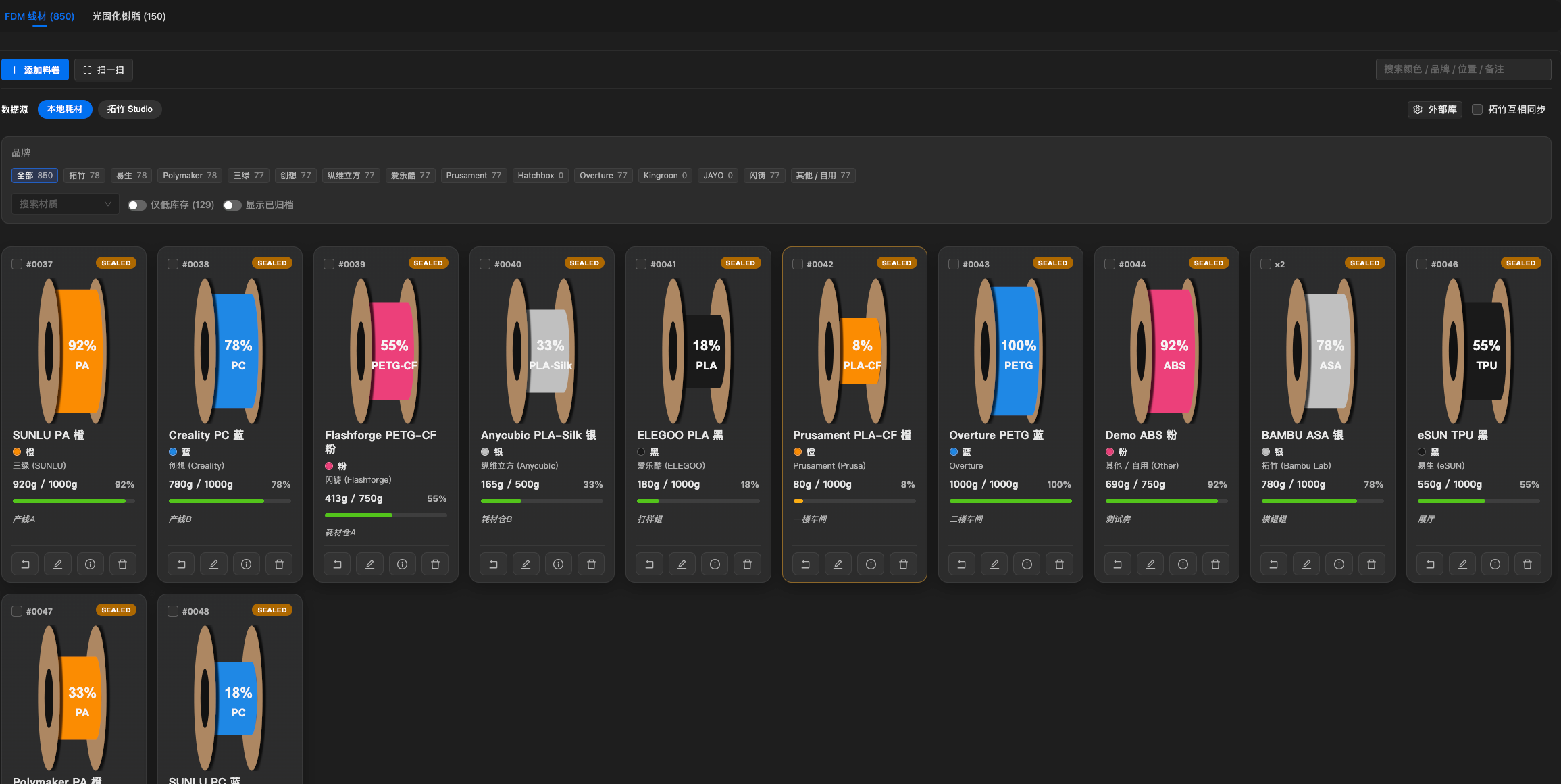Click the orange SUNLU PA spool image

(x=74, y=351)
